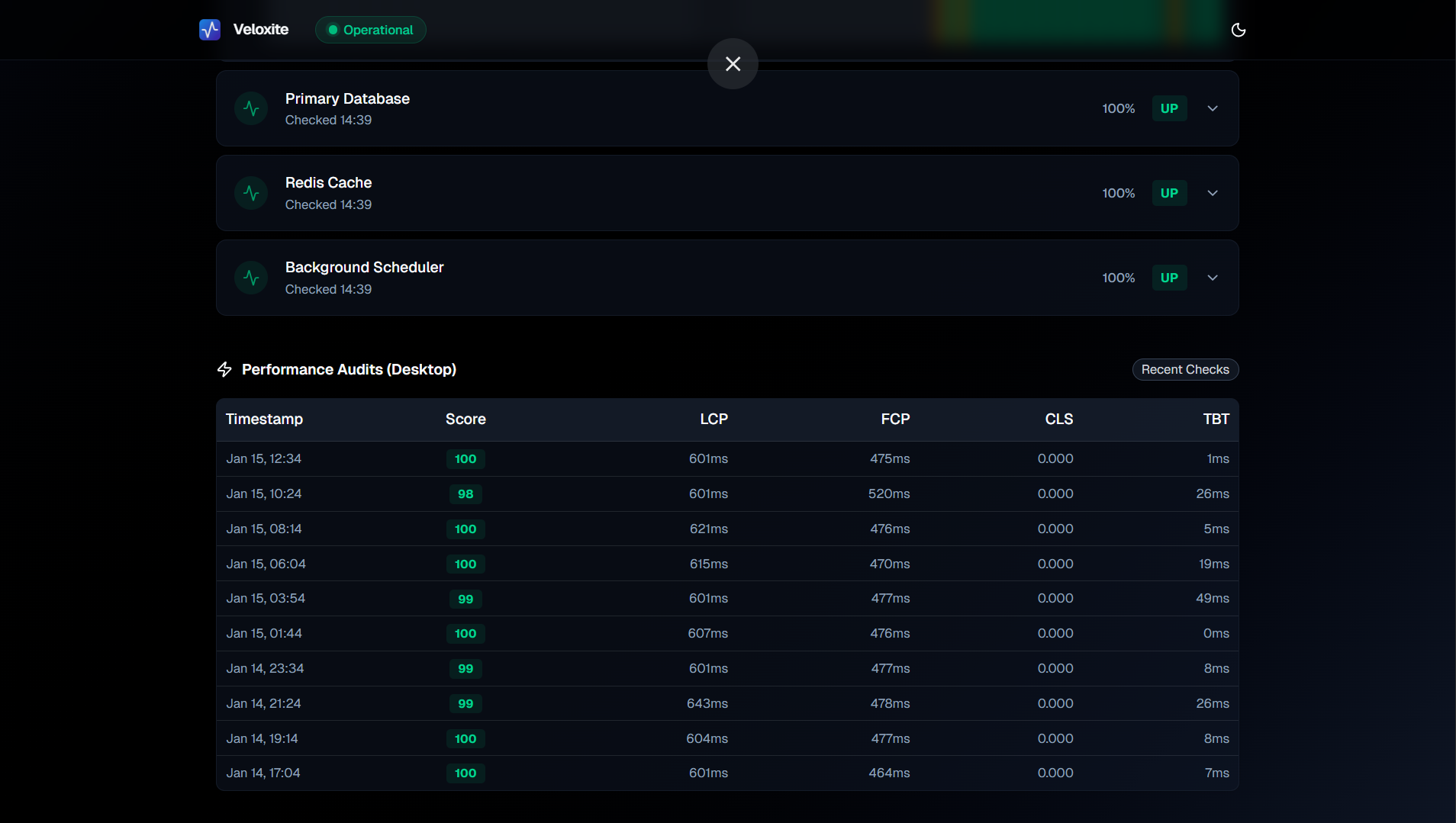Click the Background Scheduler service name
The width and height of the screenshot is (1456, 823).
click(x=364, y=267)
